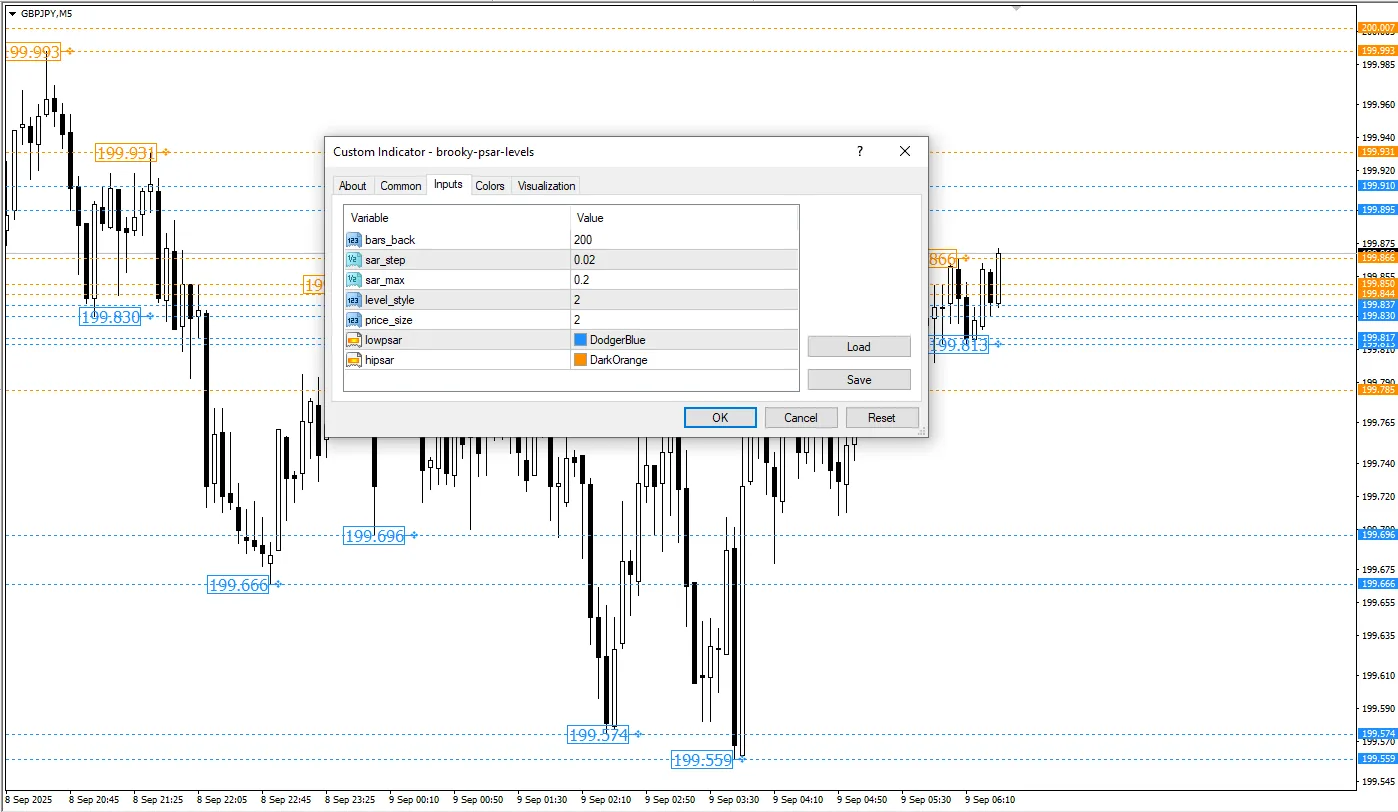The height and width of the screenshot is (812, 1398).
Task: Click the 199.813 blue chart level label
Action: (x=959, y=345)
